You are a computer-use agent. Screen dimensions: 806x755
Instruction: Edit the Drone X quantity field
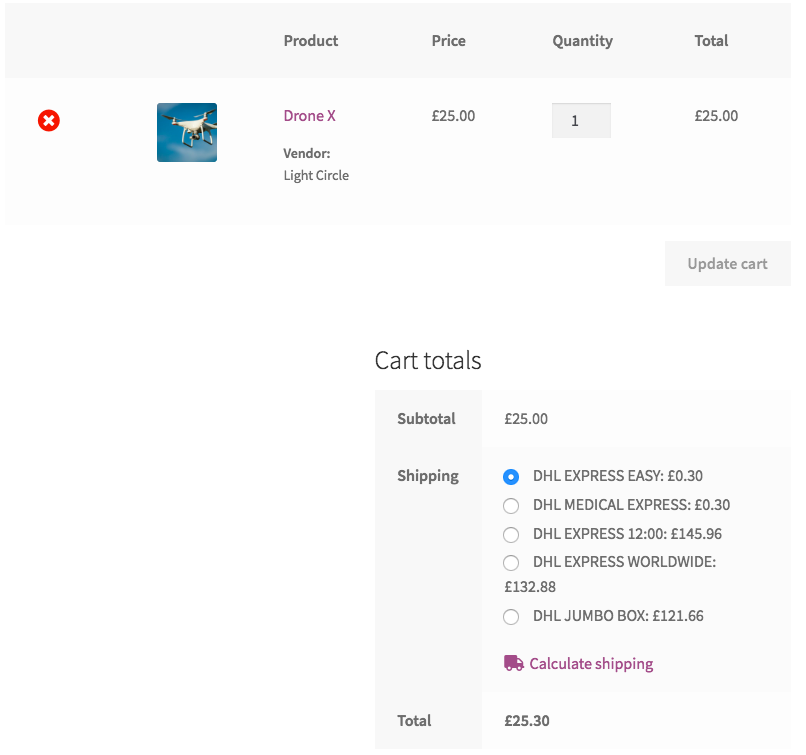(x=581, y=121)
